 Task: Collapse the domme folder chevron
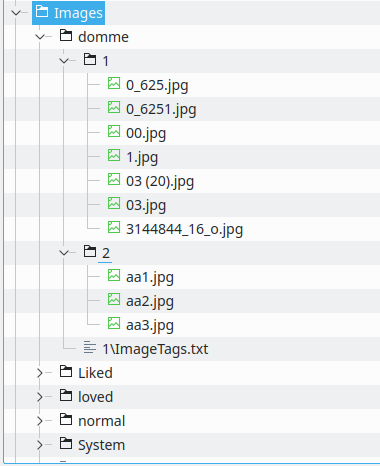point(40,37)
